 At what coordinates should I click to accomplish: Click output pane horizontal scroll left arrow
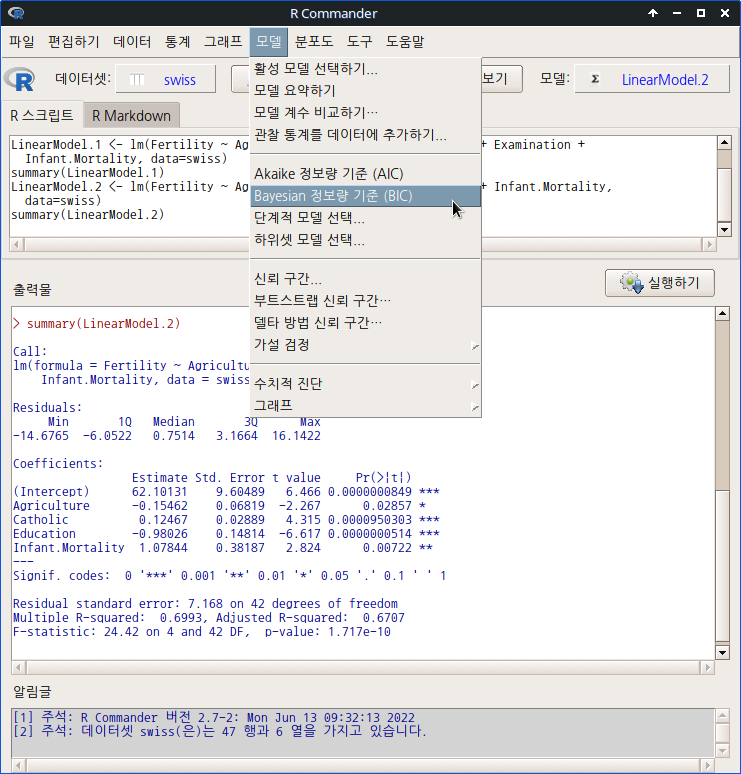point(19,668)
